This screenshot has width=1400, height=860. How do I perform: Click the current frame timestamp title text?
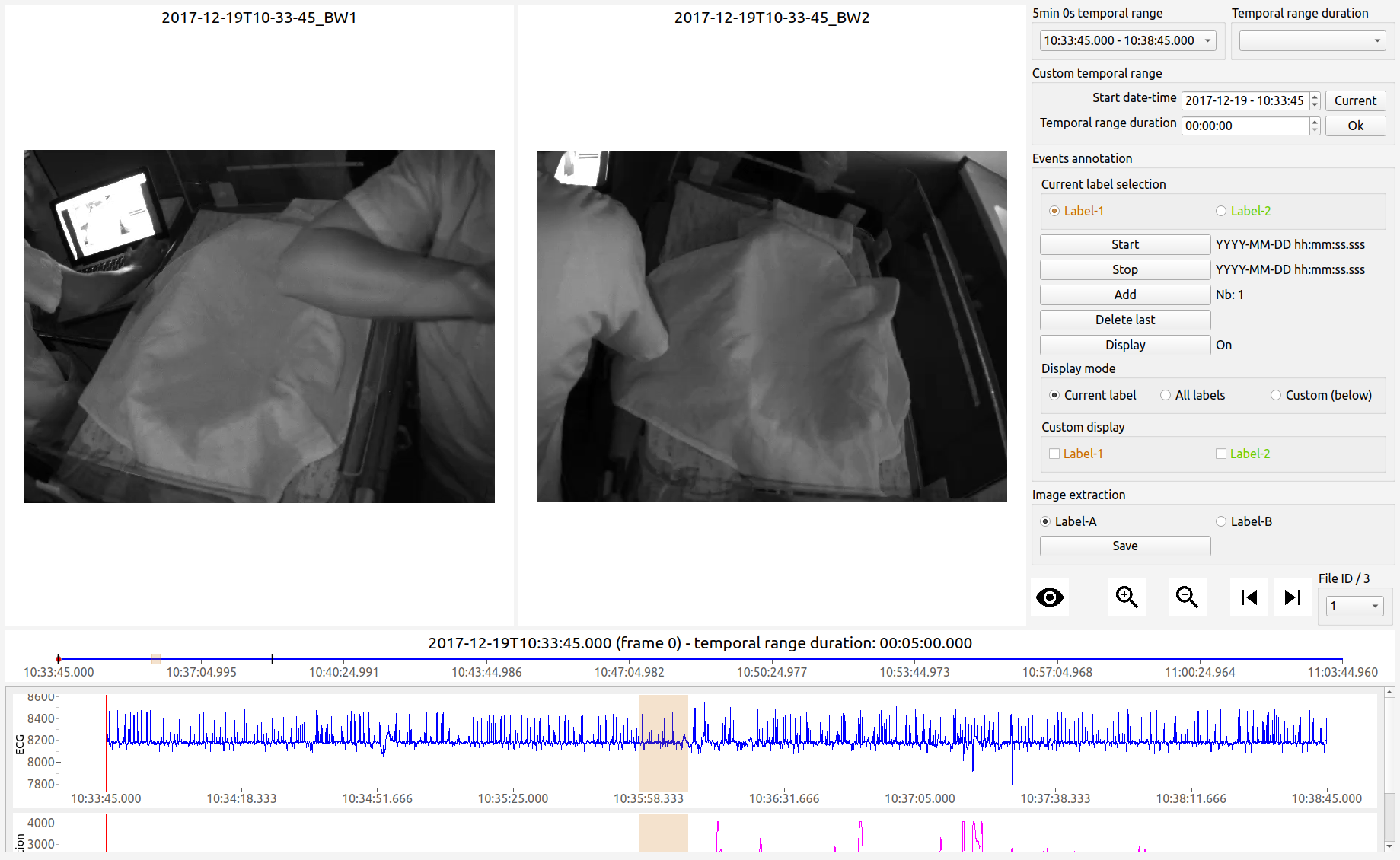click(700, 643)
